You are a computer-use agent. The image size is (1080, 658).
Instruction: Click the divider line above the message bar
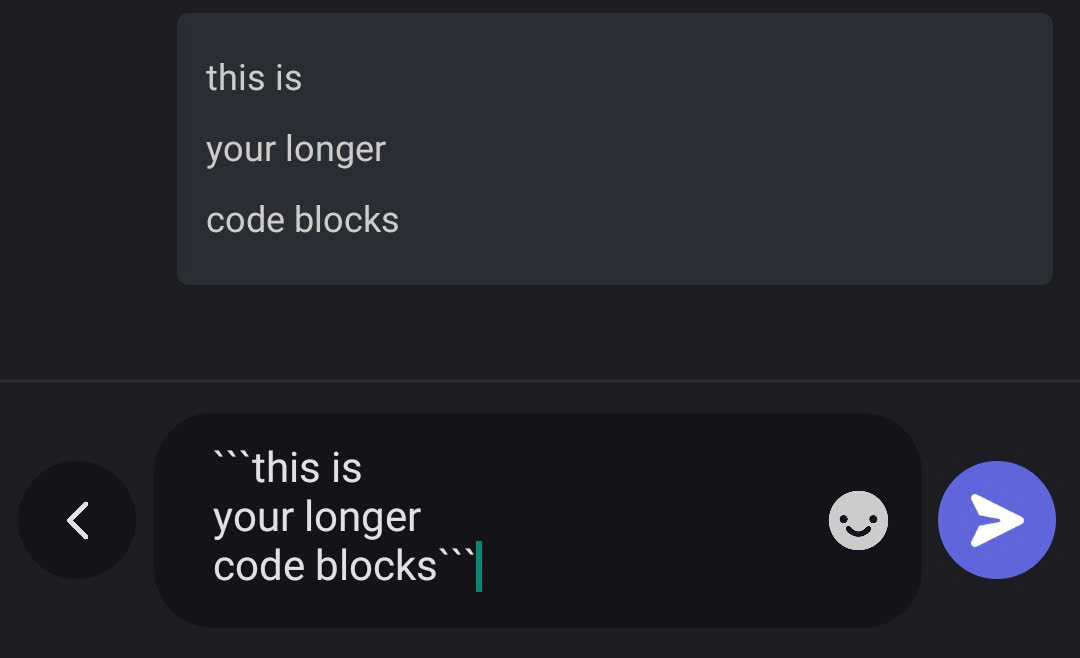pyautogui.click(x=540, y=381)
